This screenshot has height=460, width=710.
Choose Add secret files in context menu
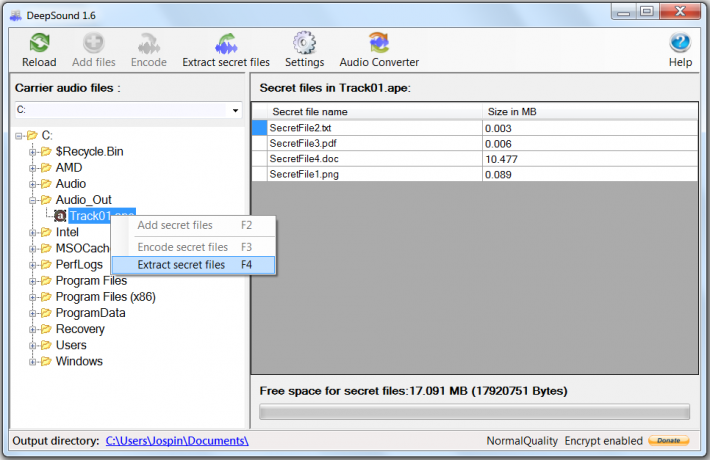[x=194, y=225]
